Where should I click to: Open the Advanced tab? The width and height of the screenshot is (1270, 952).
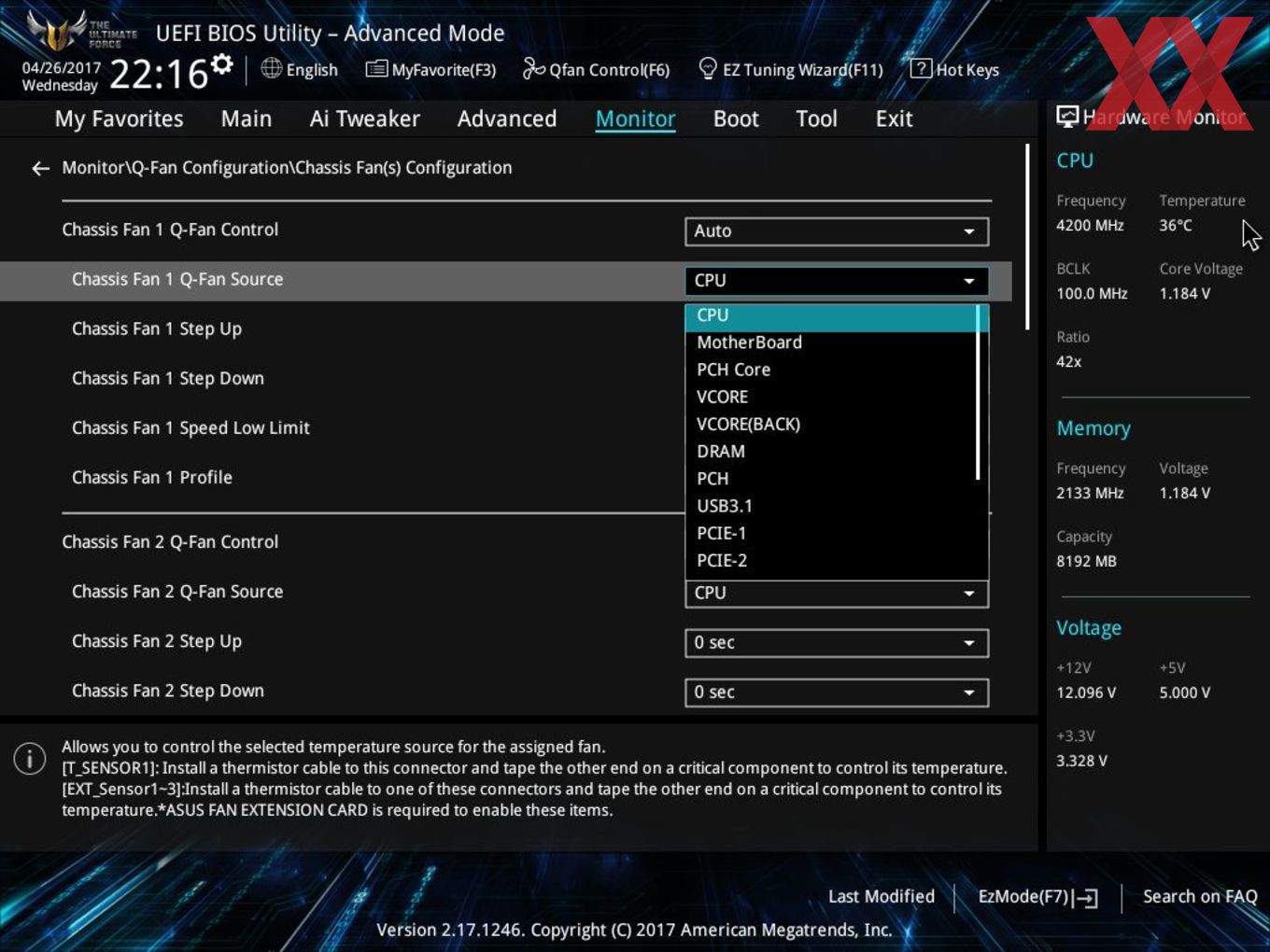click(x=507, y=119)
